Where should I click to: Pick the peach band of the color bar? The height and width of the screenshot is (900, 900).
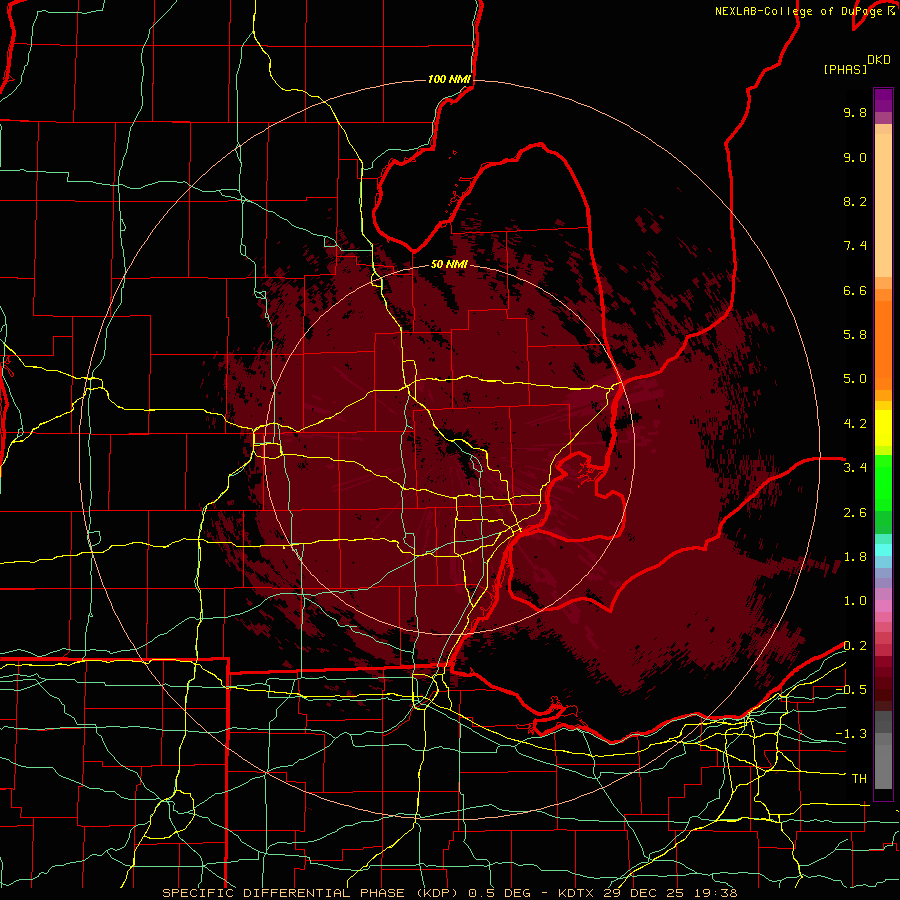[883, 205]
